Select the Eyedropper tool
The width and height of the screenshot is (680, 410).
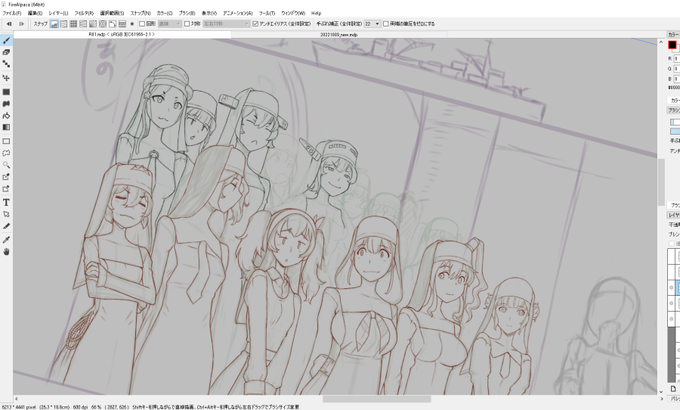click(x=6, y=240)
